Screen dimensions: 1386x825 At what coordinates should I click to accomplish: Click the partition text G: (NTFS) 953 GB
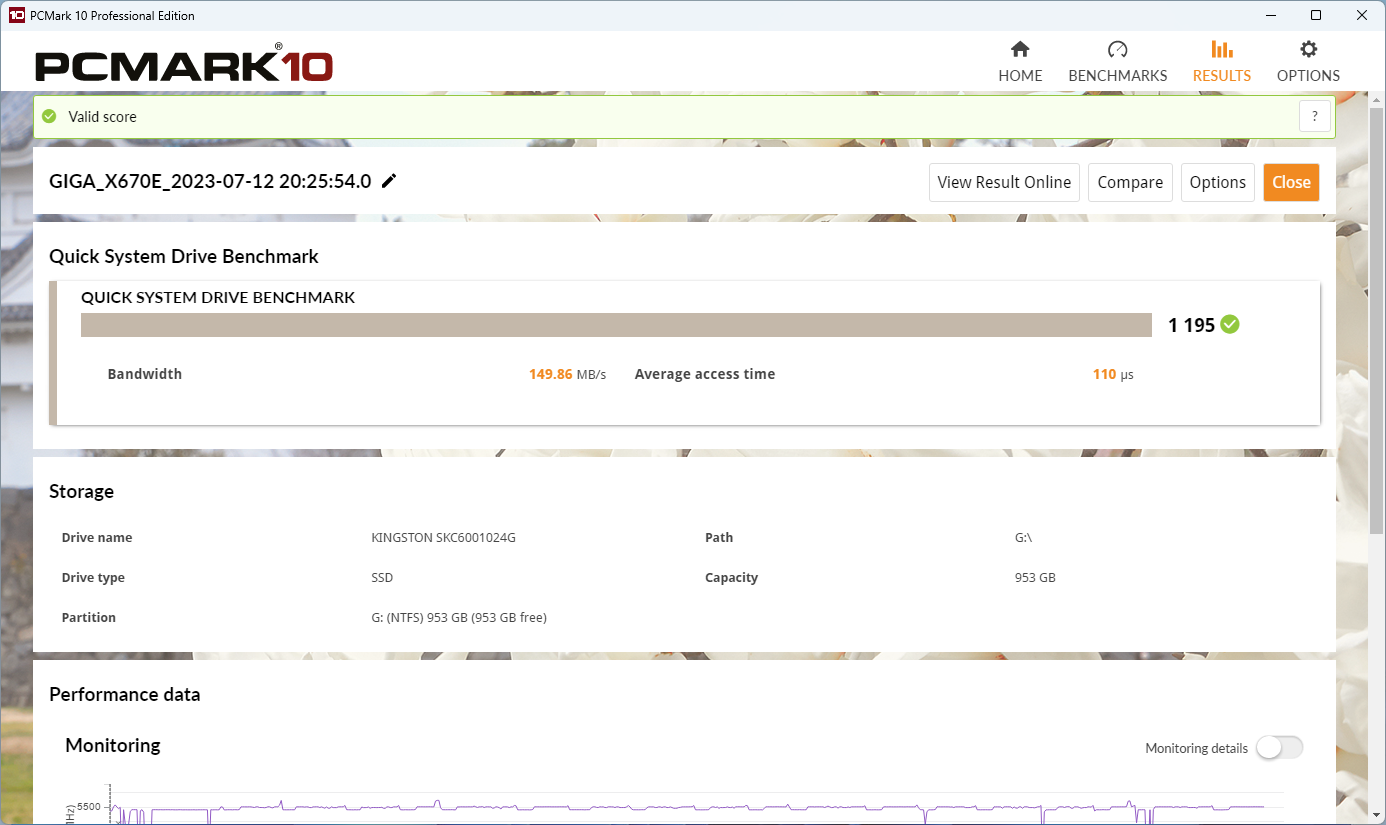[x=459, y=617]
